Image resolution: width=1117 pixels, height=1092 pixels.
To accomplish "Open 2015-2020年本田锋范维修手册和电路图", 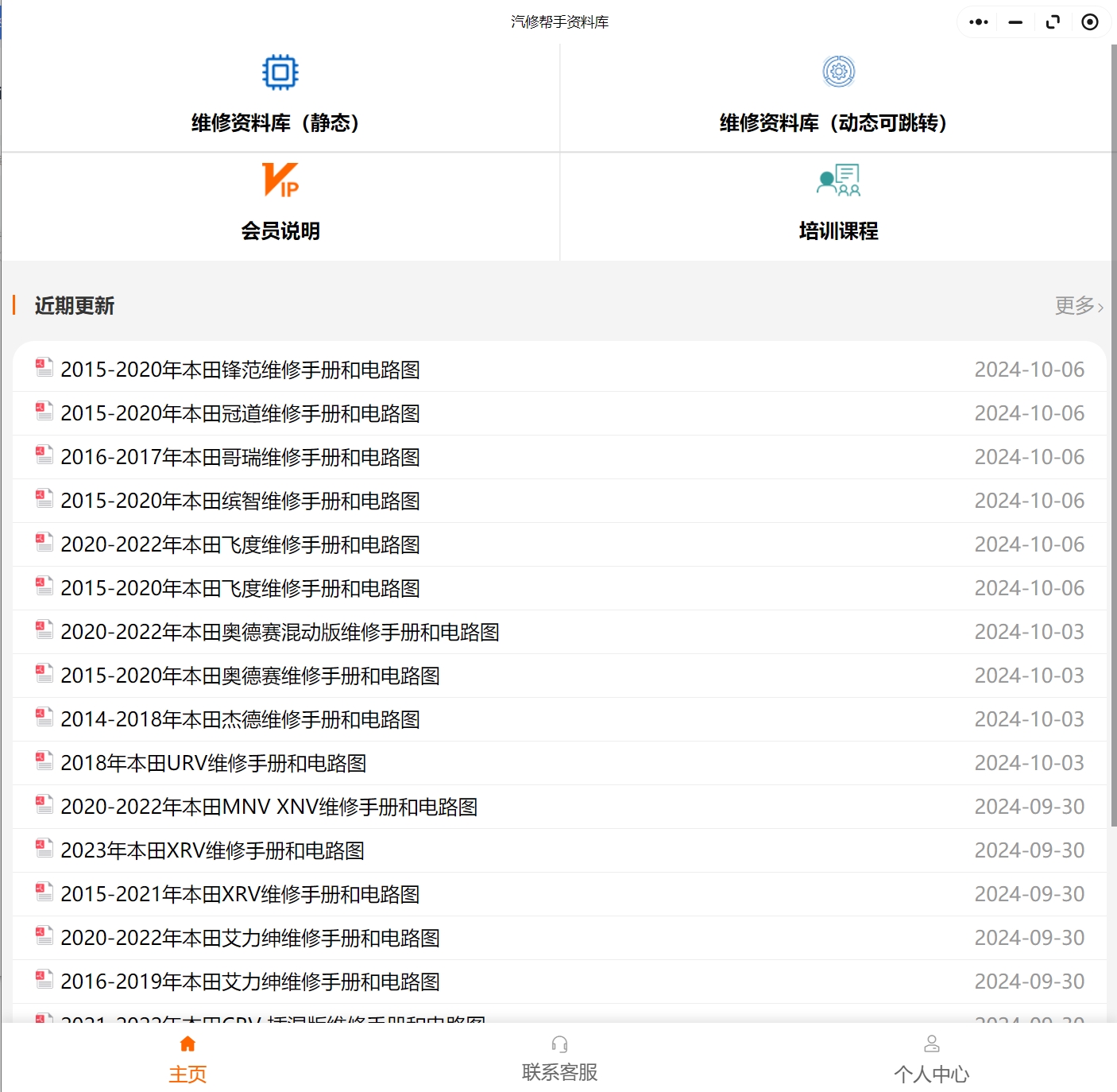I will coord(242,370).
